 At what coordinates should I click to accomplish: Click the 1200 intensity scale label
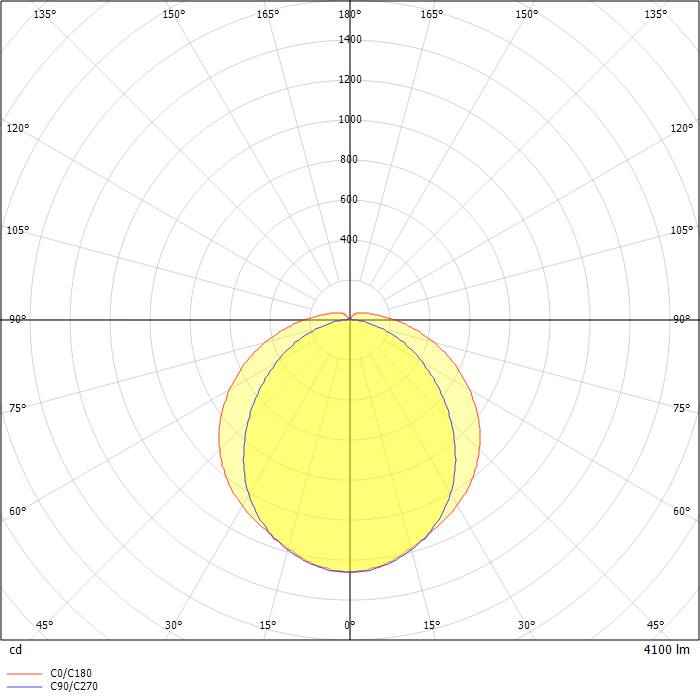pyautogui.click(x=350, y=79)
